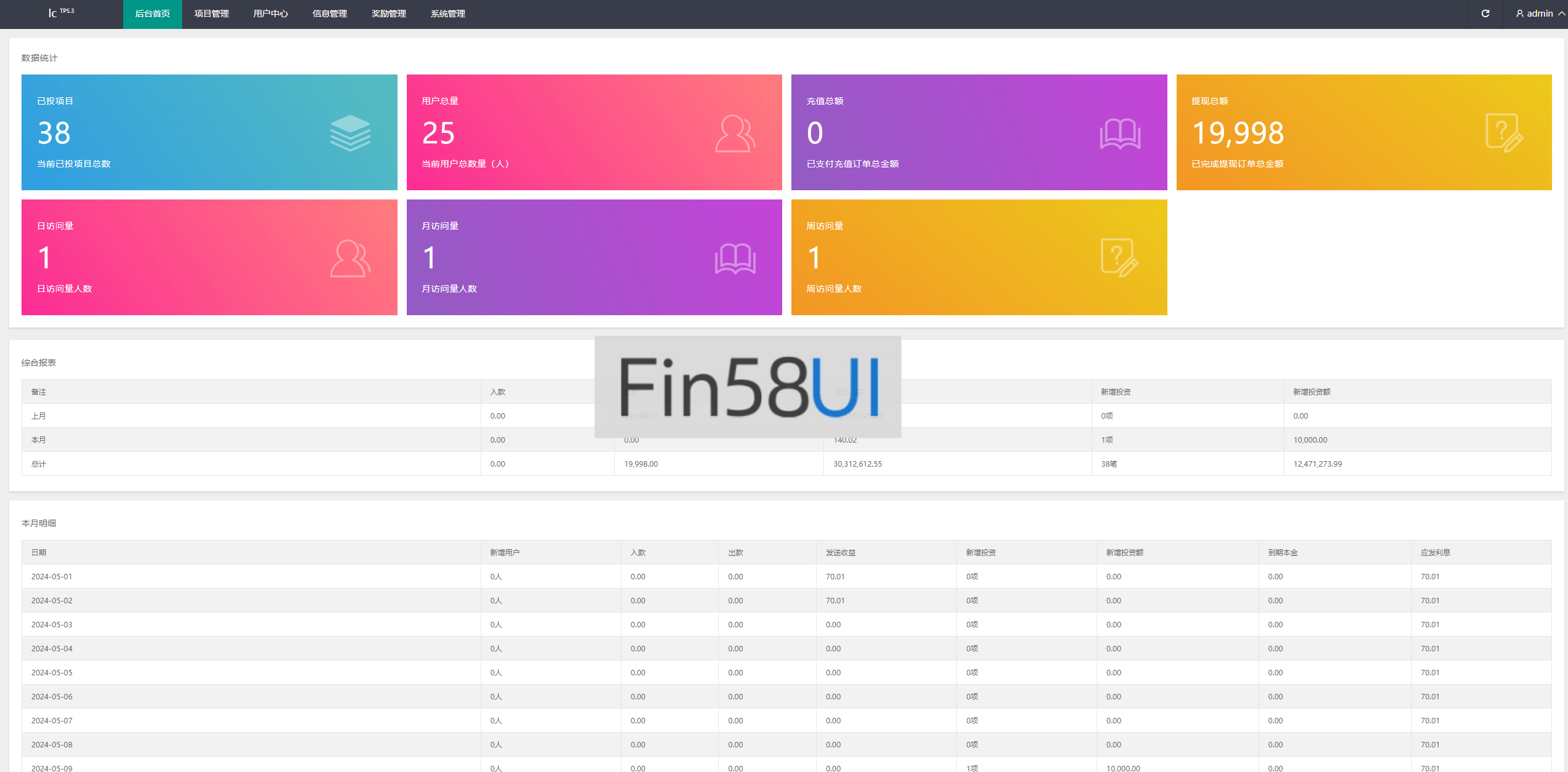Click the refresh icon in header

(1485, 14)
